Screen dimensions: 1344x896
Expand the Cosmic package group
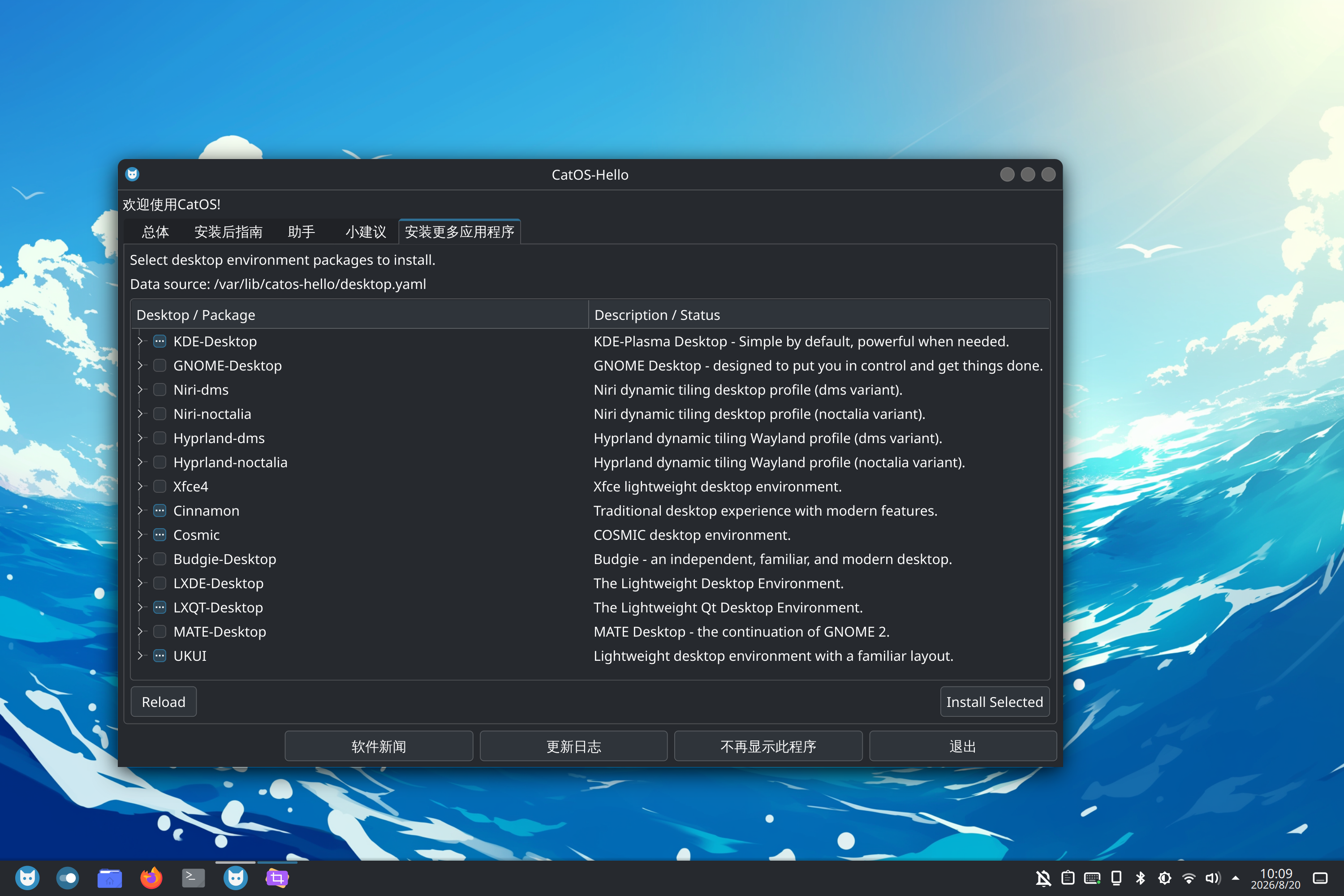[140, 535]
